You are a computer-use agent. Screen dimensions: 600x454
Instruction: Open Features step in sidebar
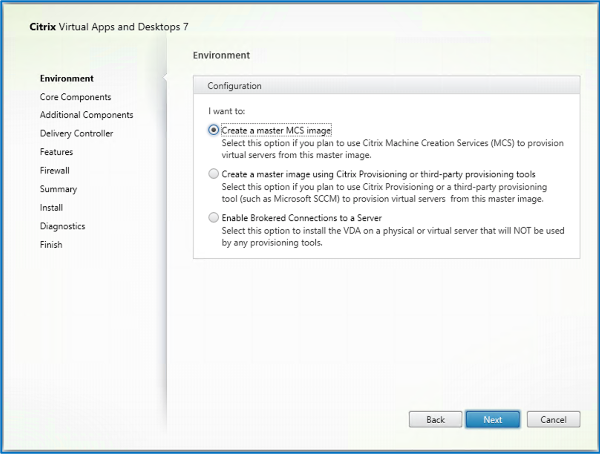pyautogui.click(x=56, y=152)
